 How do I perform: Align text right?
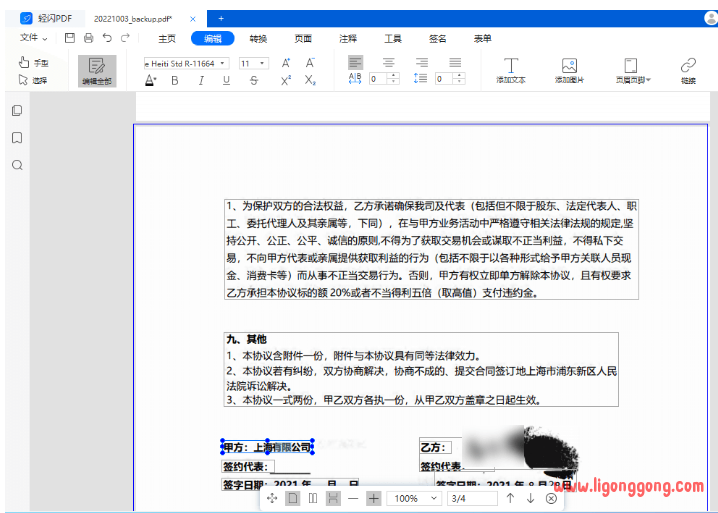pyautogui.click(x=421, y=62)
